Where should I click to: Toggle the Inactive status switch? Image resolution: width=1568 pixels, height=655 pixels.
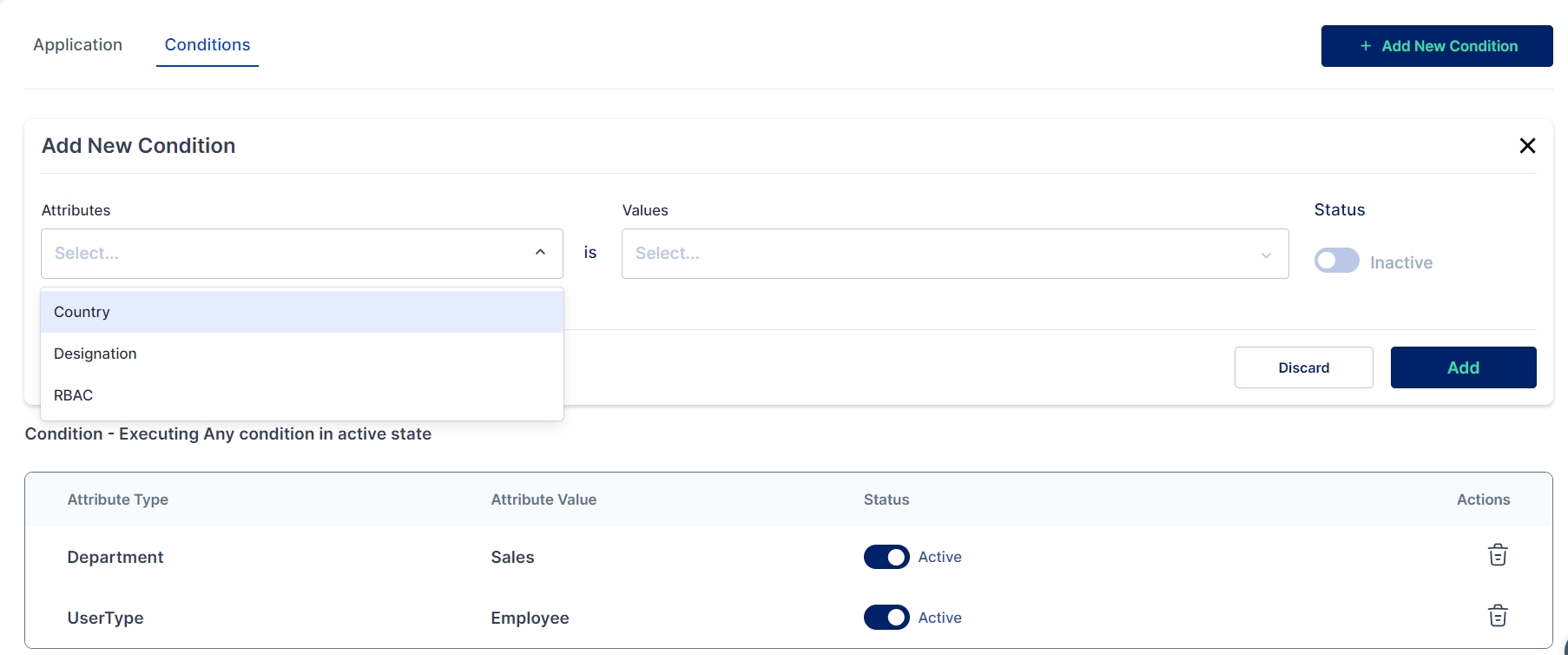(1336, 261)
